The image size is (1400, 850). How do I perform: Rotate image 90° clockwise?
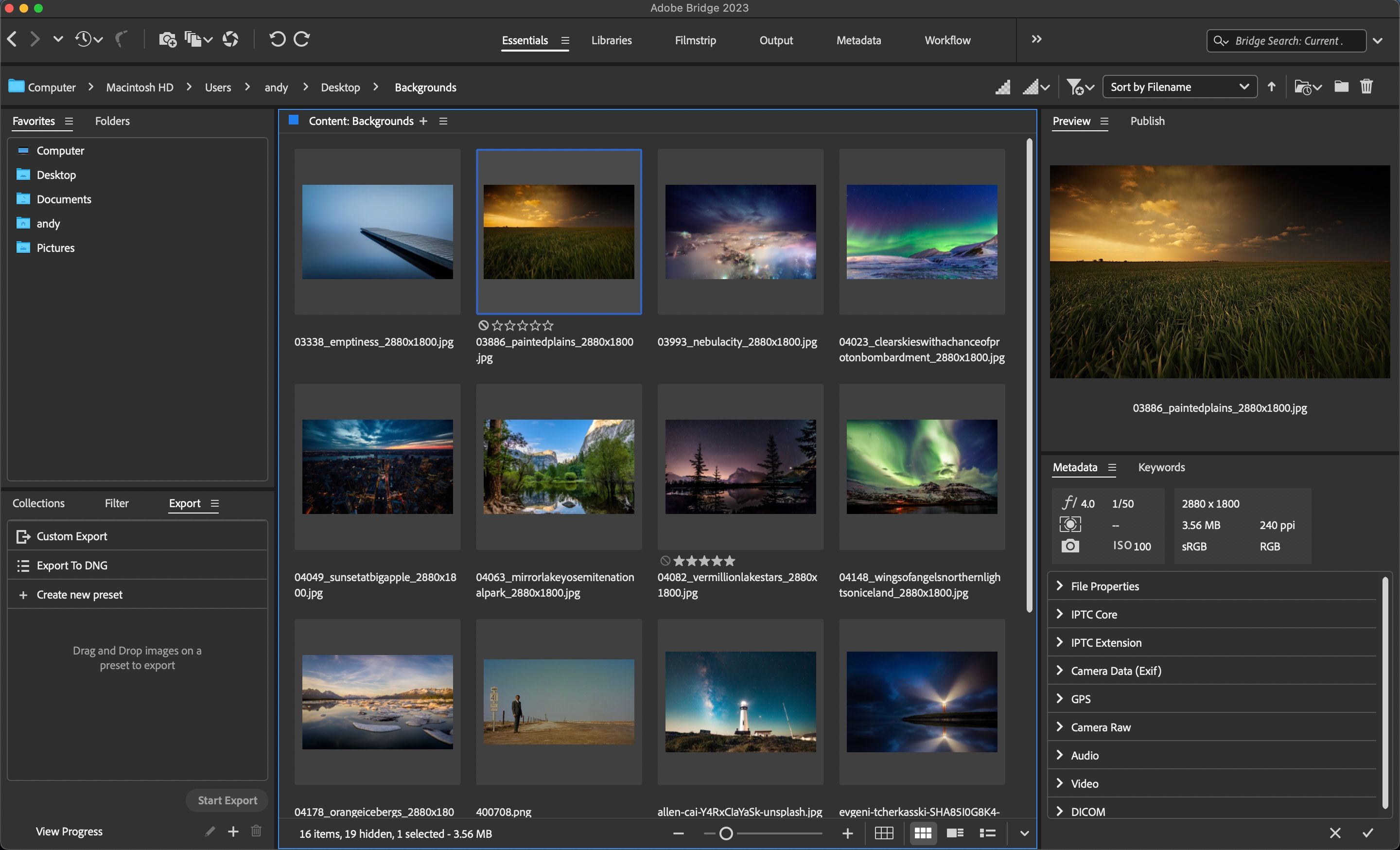(302, 39)
